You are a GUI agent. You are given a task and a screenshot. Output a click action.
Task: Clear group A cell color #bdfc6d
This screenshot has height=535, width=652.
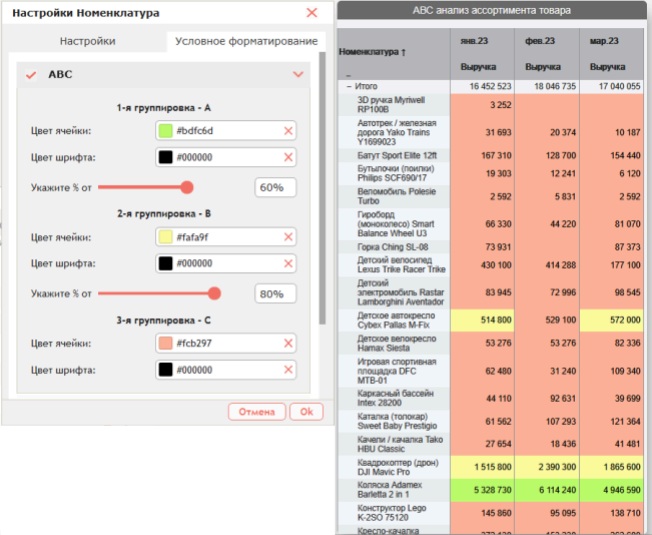pyautogui.click(x=288, y=131)
